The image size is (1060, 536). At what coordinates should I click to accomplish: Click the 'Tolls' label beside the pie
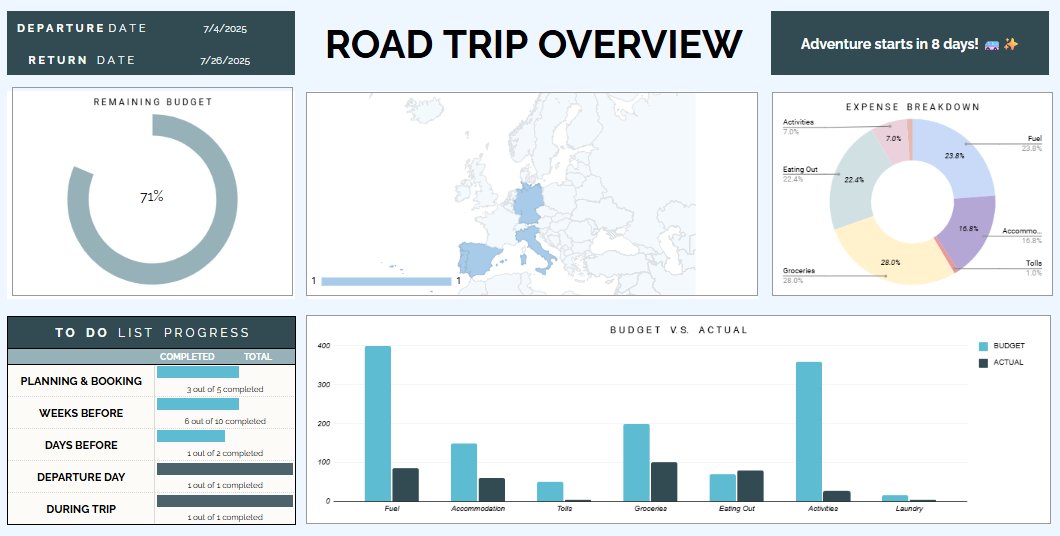tap(1034, 263)
